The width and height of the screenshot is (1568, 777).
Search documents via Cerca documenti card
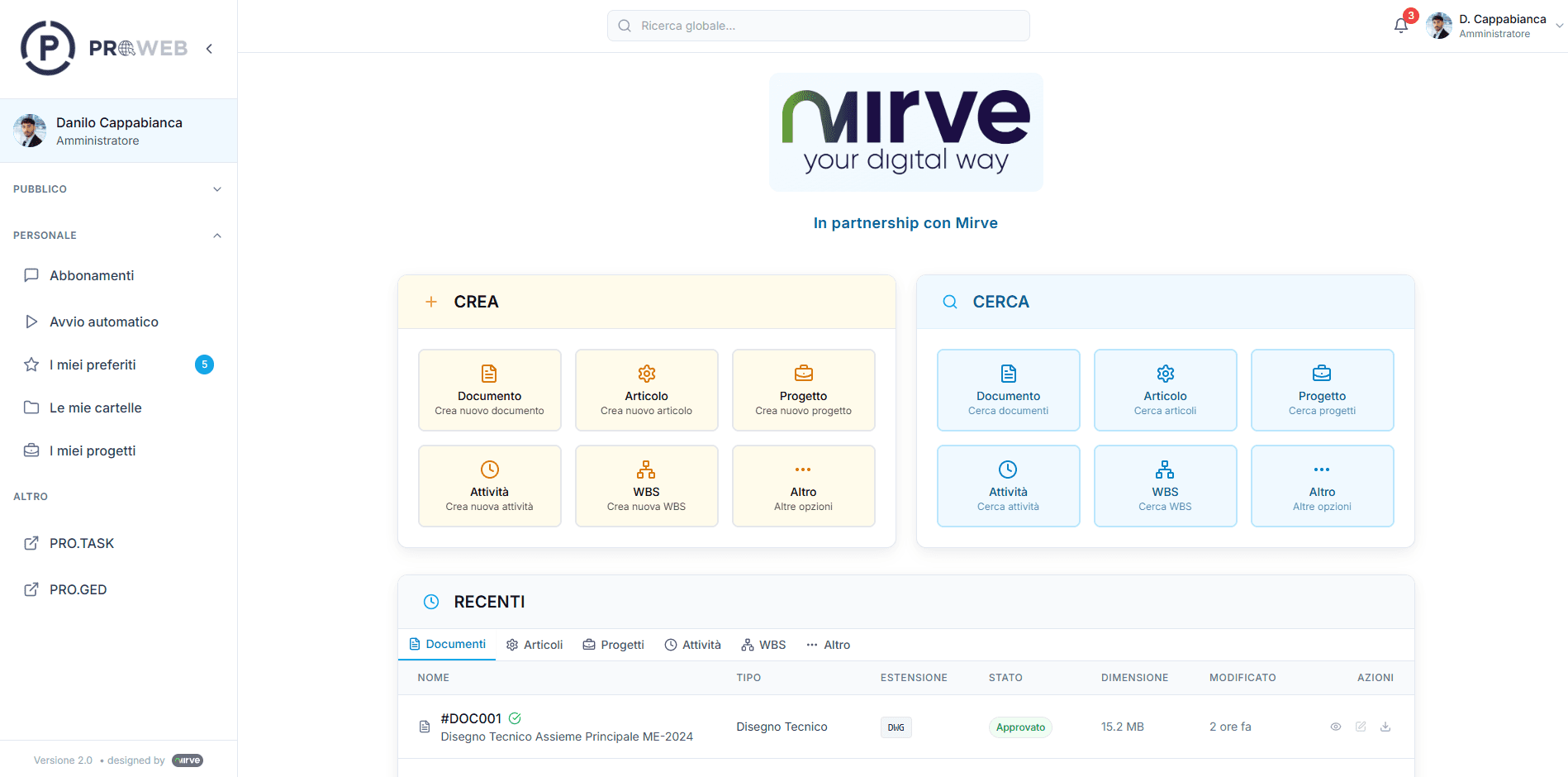(x=1009, y=390)
